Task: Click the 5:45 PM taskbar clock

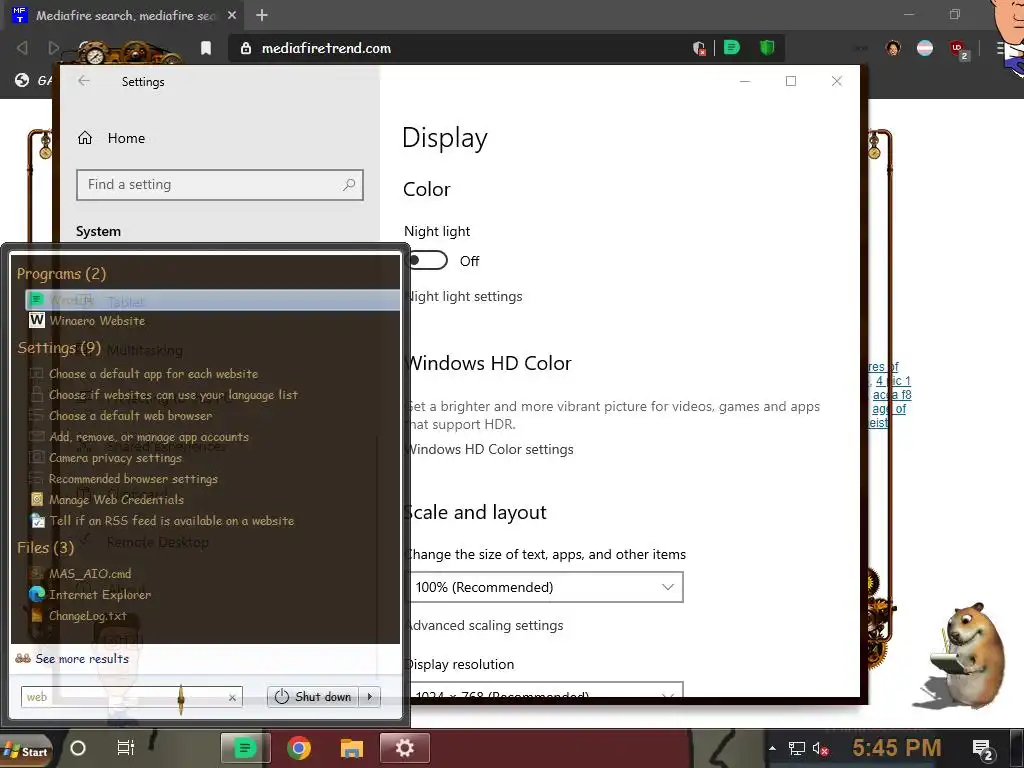Action: [897, 748]
